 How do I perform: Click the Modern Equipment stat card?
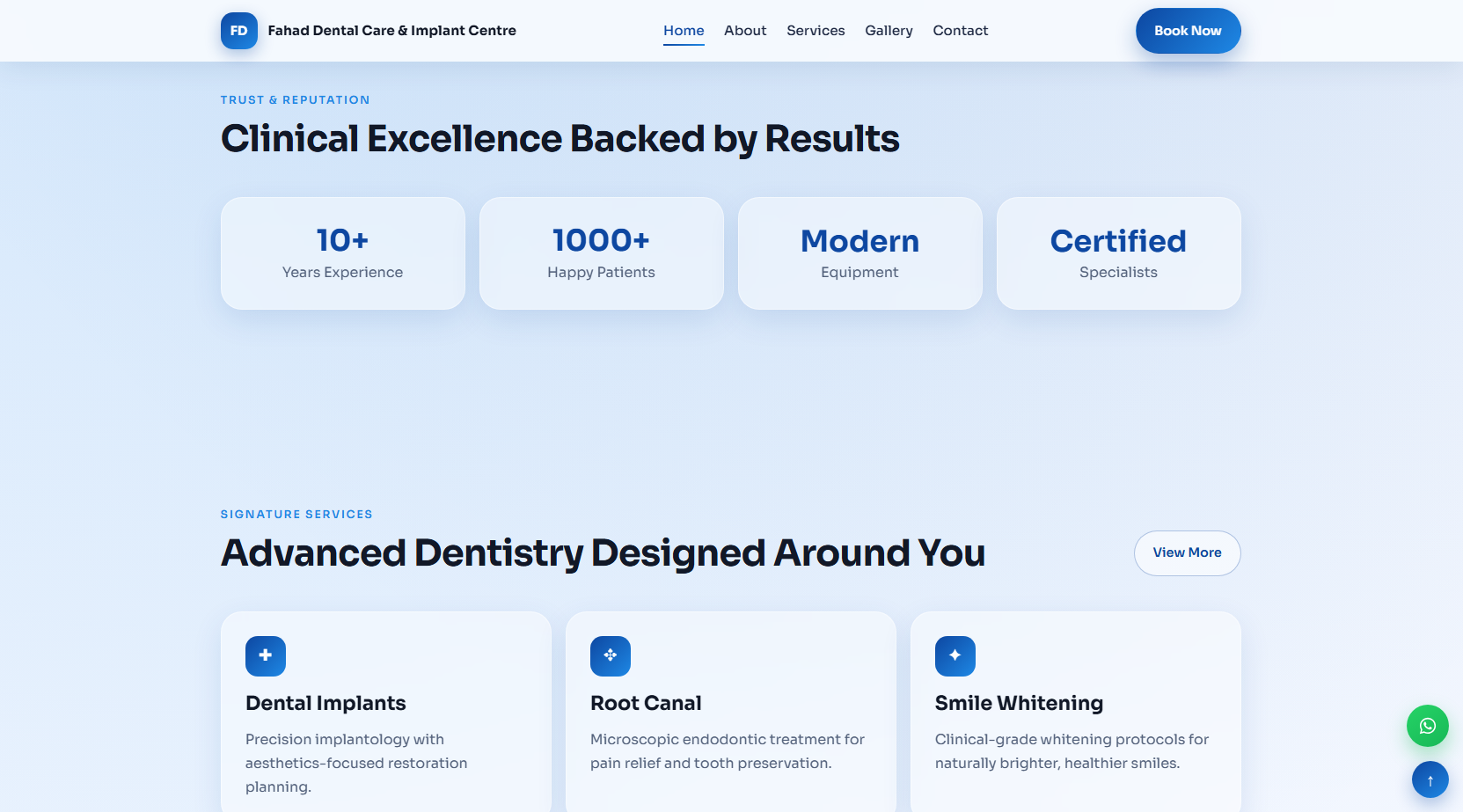[x=860, y=253]
